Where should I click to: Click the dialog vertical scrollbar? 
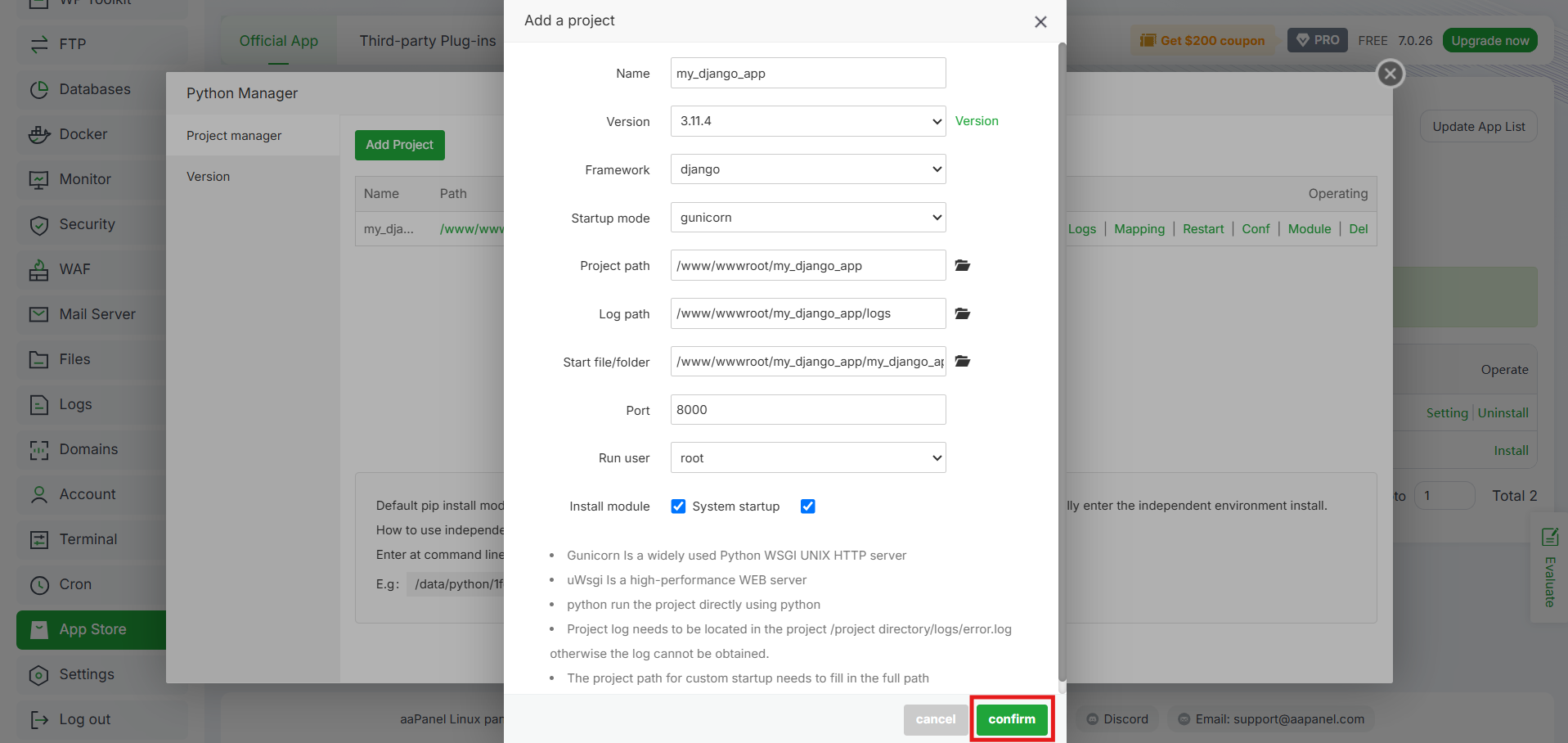click(1063, 362)
